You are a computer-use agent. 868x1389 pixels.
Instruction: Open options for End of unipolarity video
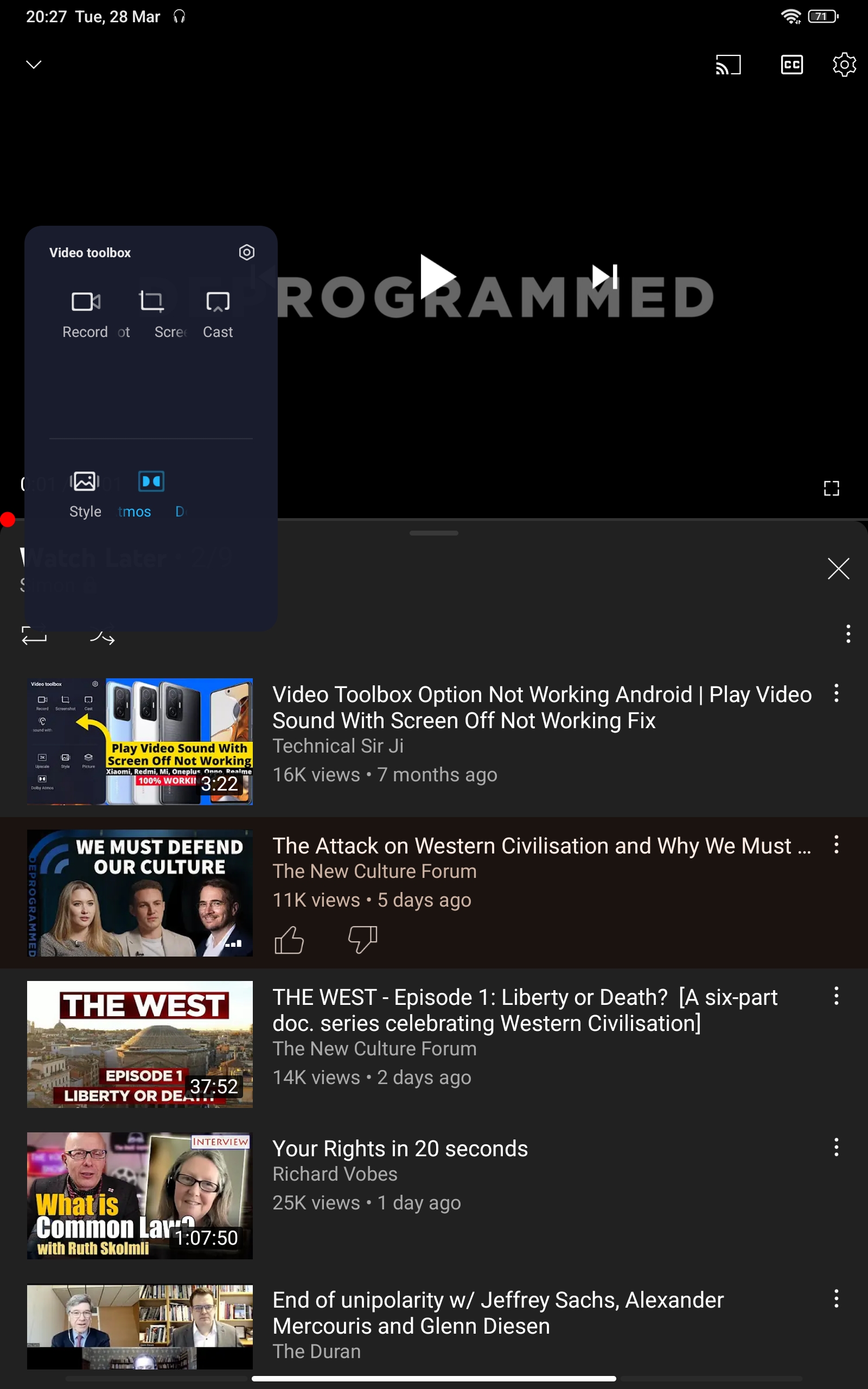tap(837, 1298)
